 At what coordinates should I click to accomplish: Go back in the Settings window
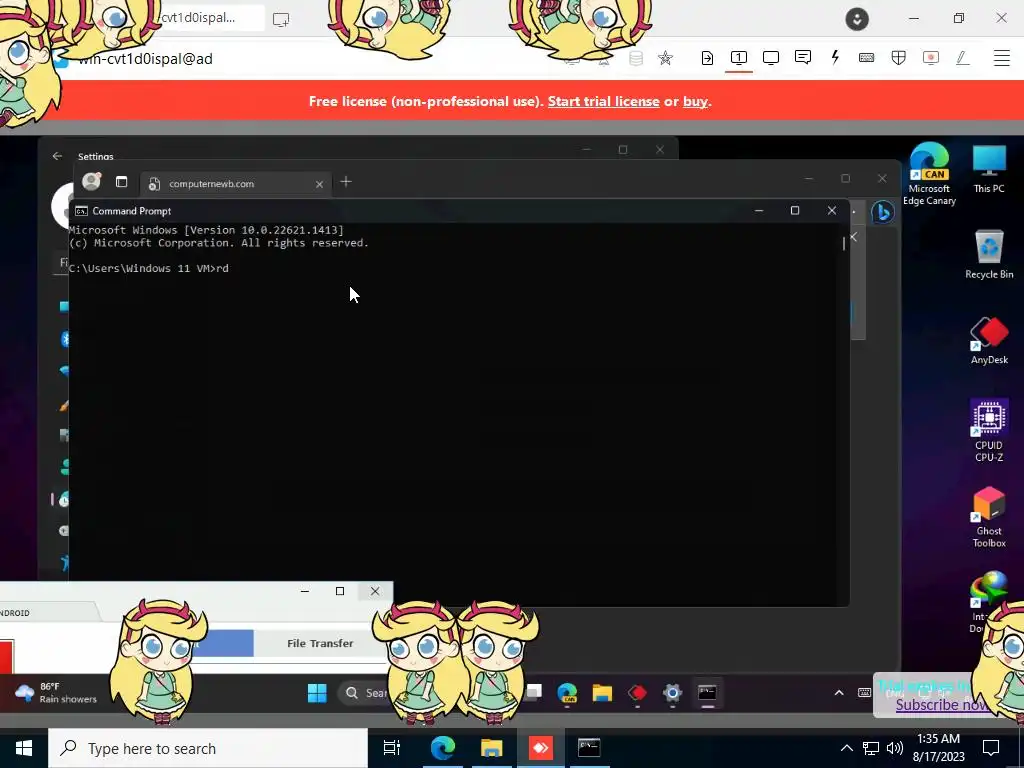57,156
